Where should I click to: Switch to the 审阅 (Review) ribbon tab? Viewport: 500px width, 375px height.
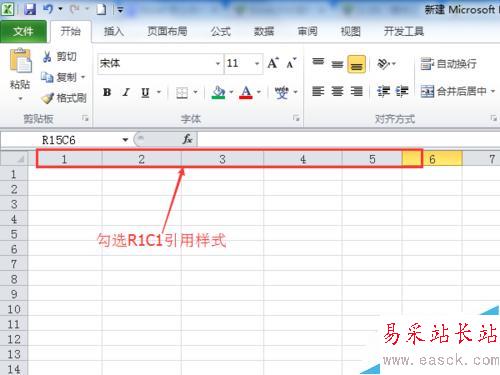click(x=307, y=32)
